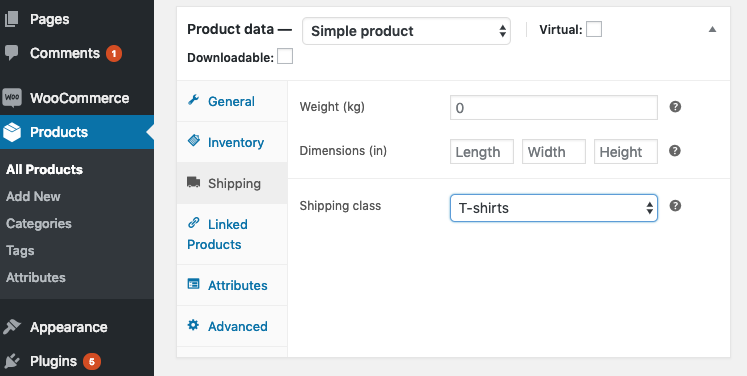Collapse the Product data panel arrow
The width and height of the screenshot is (747, 376).
click(712, 30)
